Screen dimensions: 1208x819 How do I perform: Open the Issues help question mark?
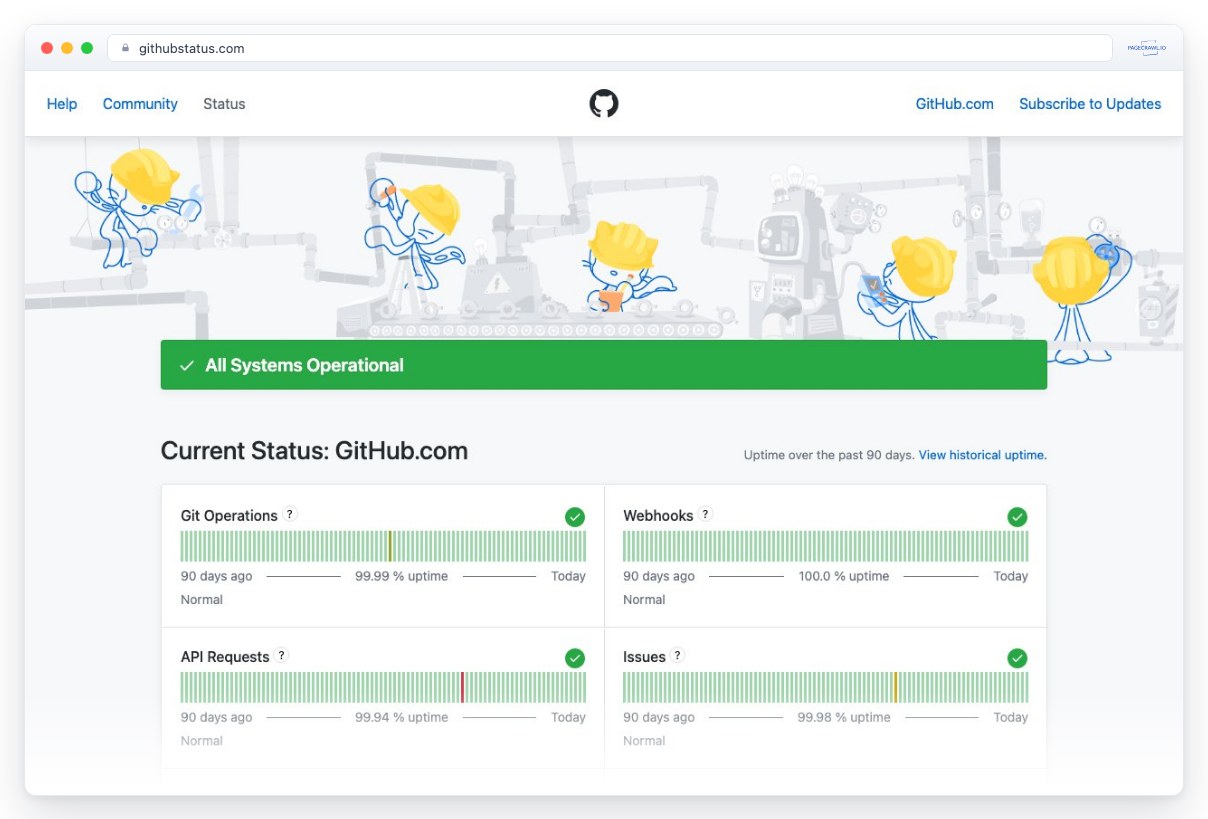tap(678, 656)
